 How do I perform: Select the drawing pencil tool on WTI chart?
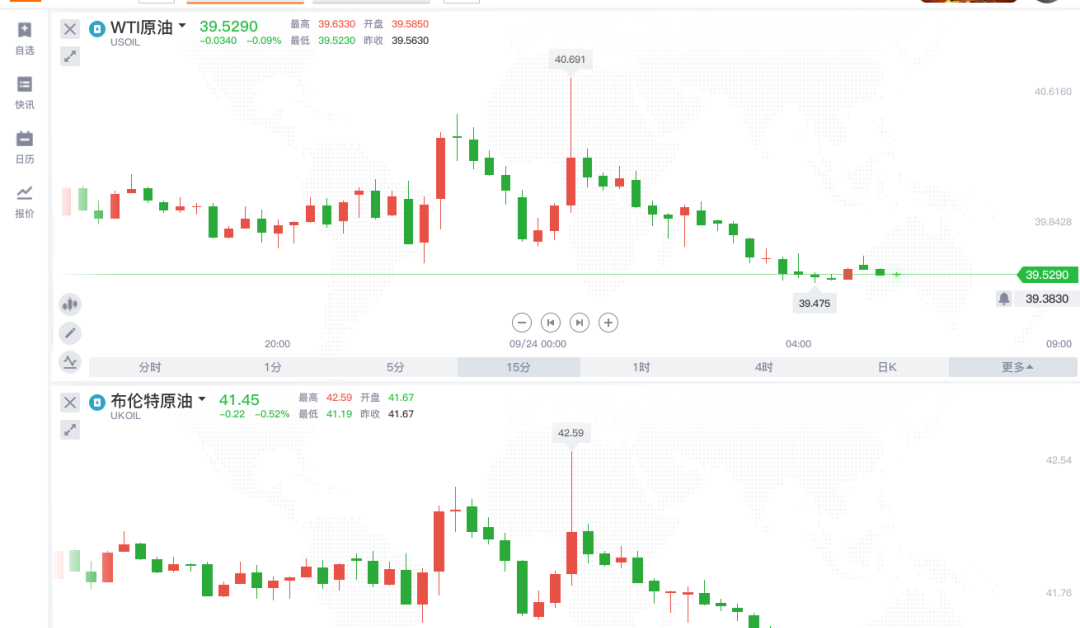[x=70, y=333]
